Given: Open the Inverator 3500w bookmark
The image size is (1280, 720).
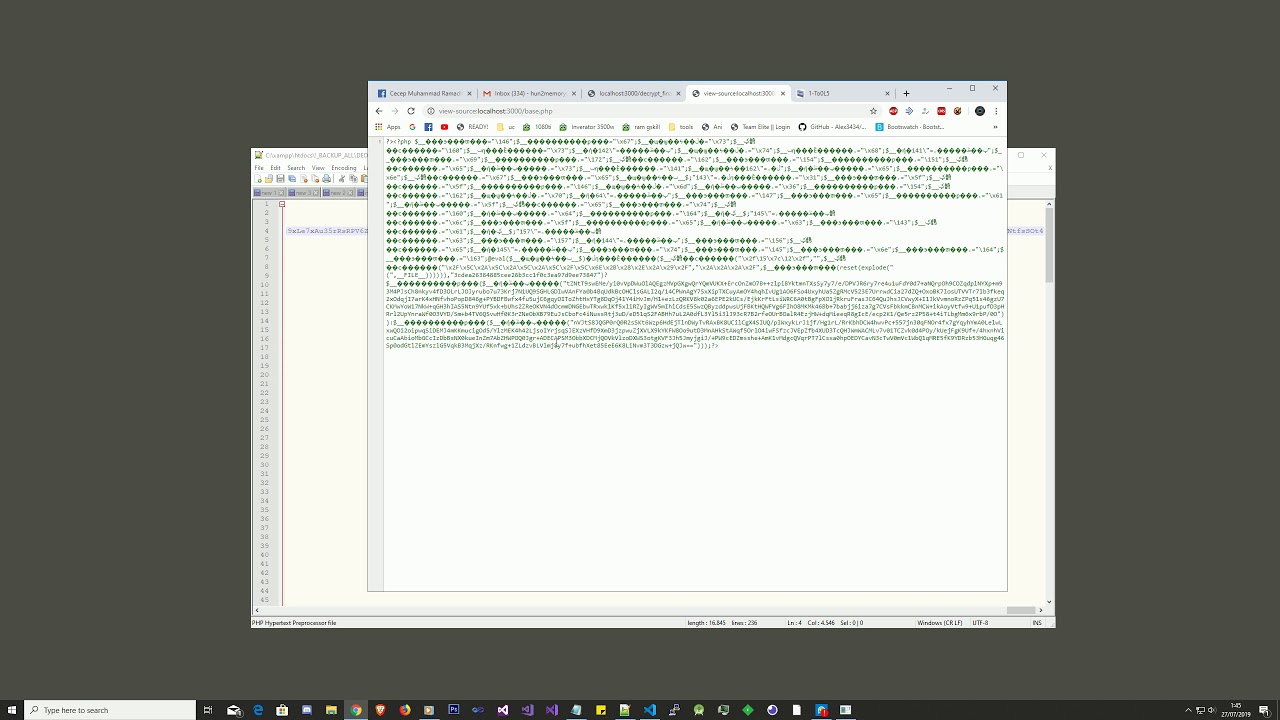Looking at the screenshot, I should click(587, 127).
